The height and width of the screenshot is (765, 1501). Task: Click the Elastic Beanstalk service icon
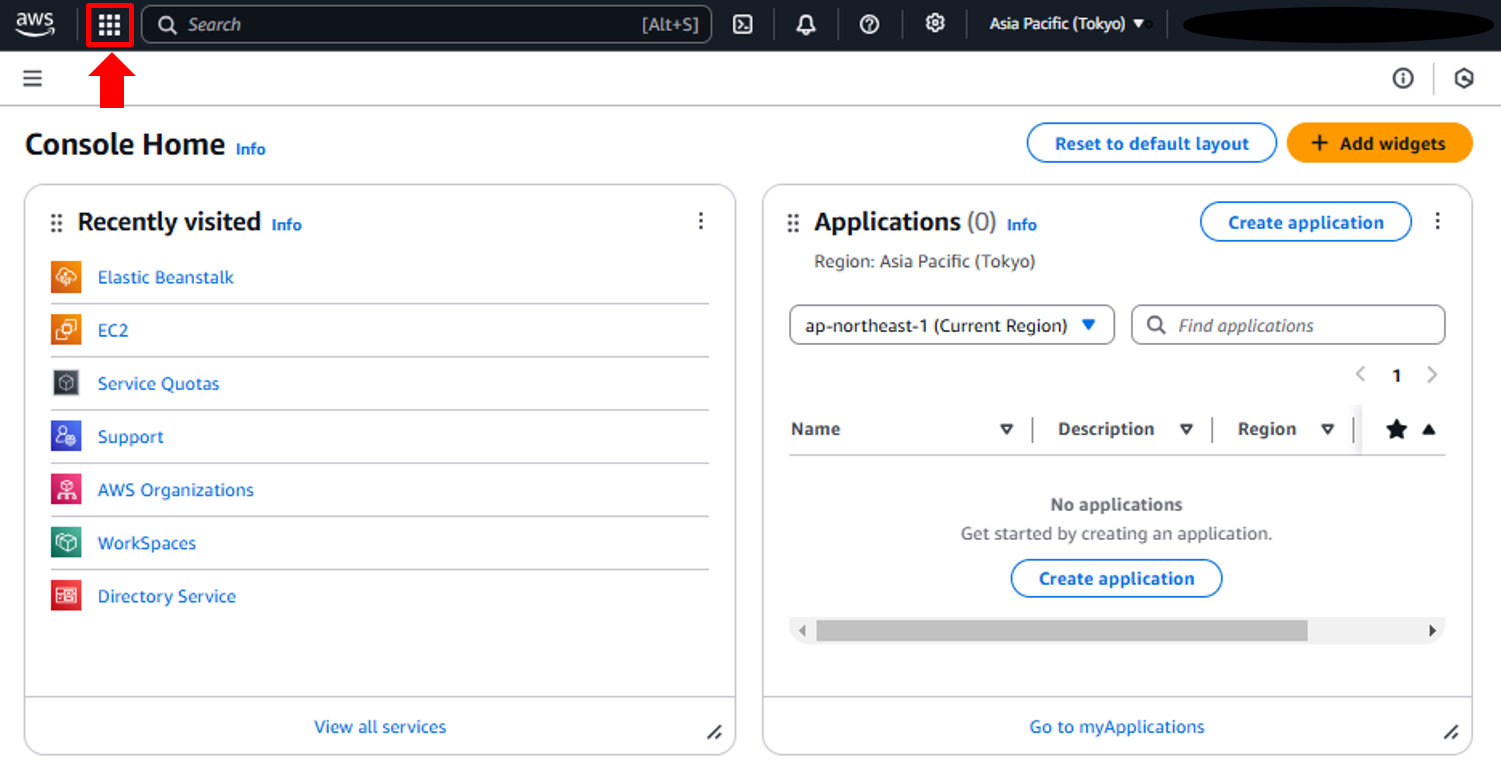[66, 277]
